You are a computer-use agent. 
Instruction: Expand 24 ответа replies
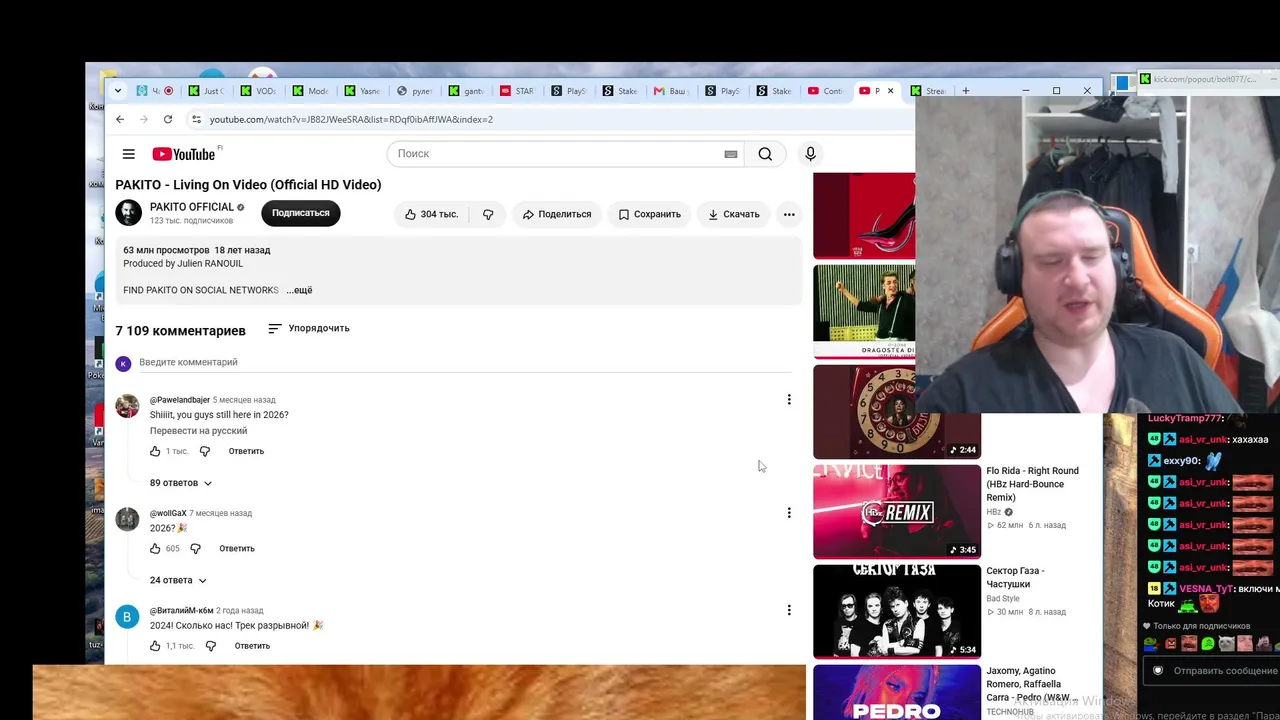pos(178,580)
